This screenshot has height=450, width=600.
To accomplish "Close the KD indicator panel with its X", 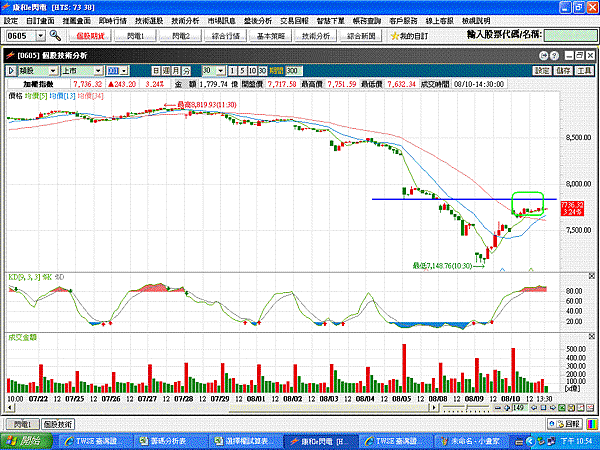I will [x=592, y=276].
